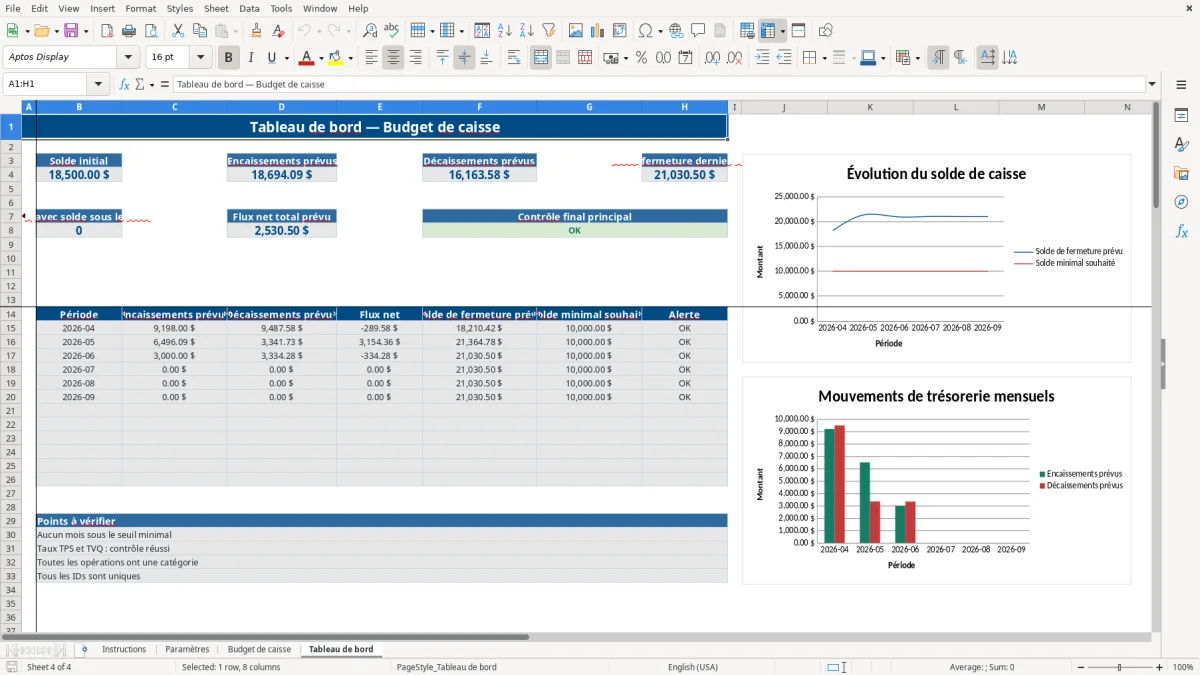1200x675 pixels.
Task: Click zoom out minus button
Action: [x=1079, y=667]
